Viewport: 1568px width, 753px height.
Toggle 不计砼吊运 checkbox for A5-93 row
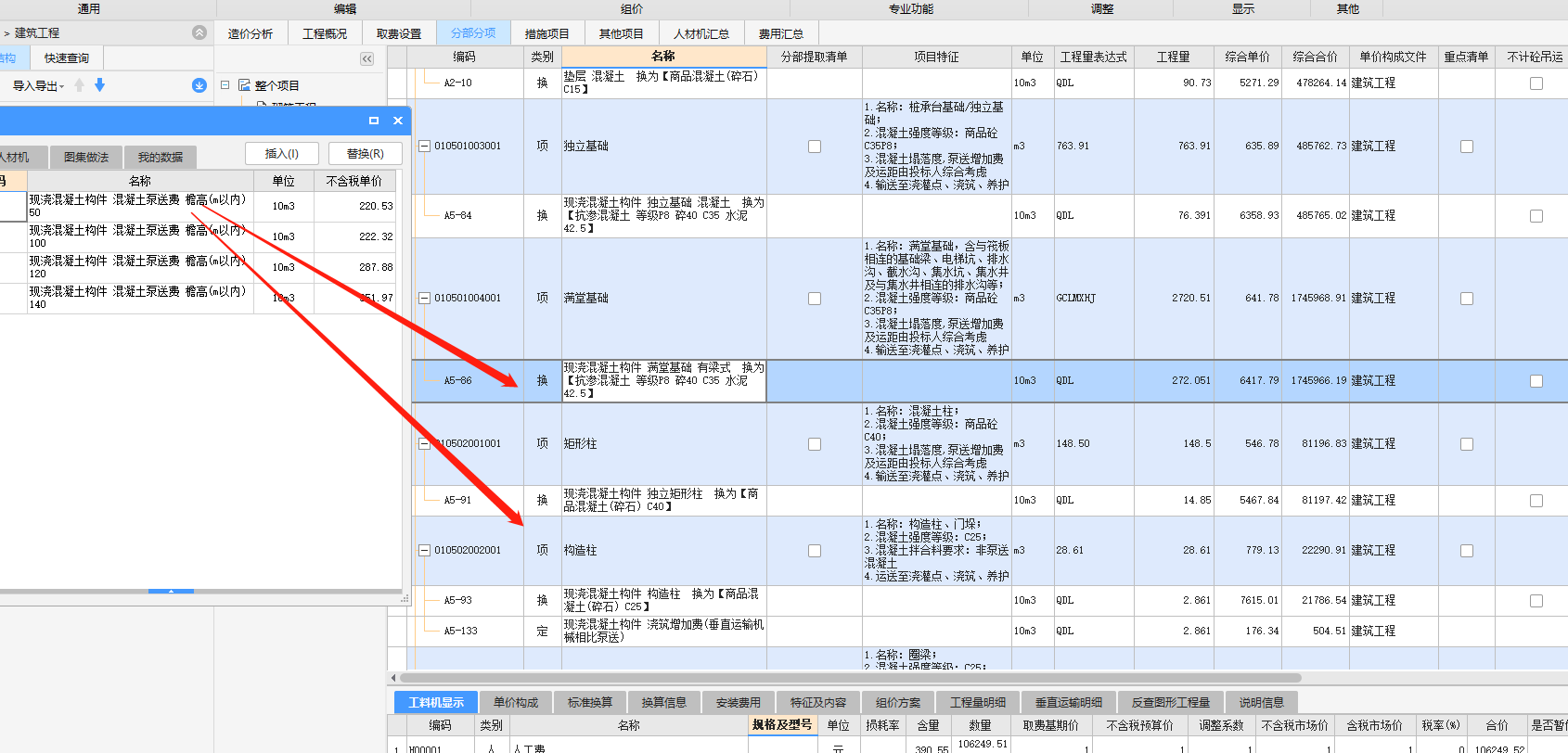(1536, 601)
